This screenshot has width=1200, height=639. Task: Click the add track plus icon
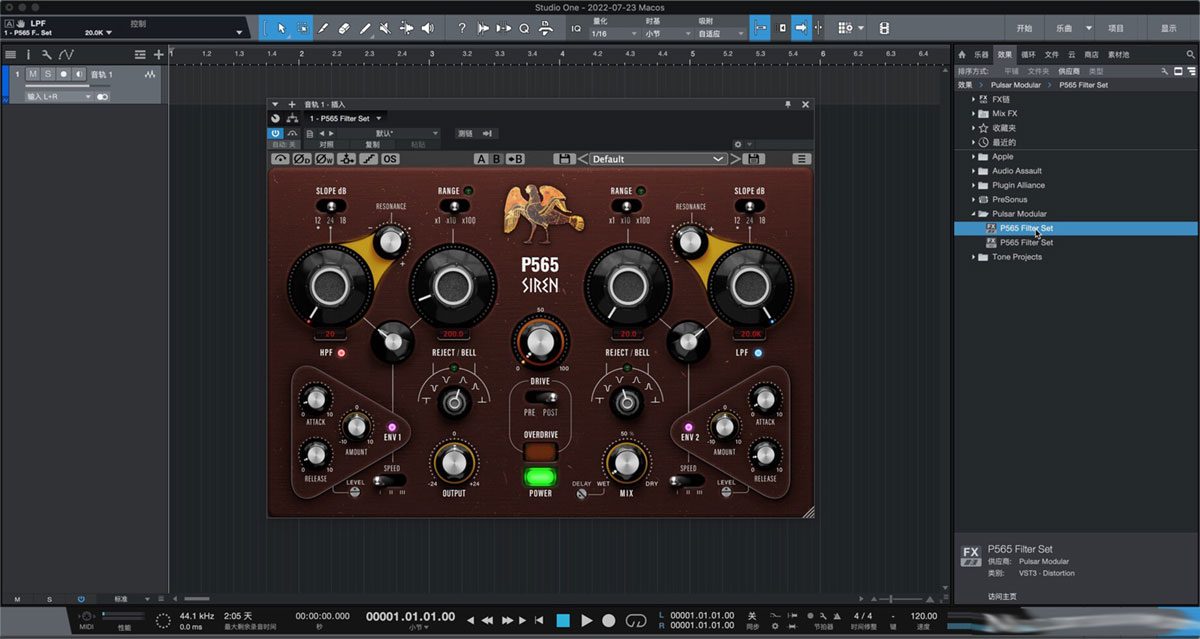[x=158, y=54]
